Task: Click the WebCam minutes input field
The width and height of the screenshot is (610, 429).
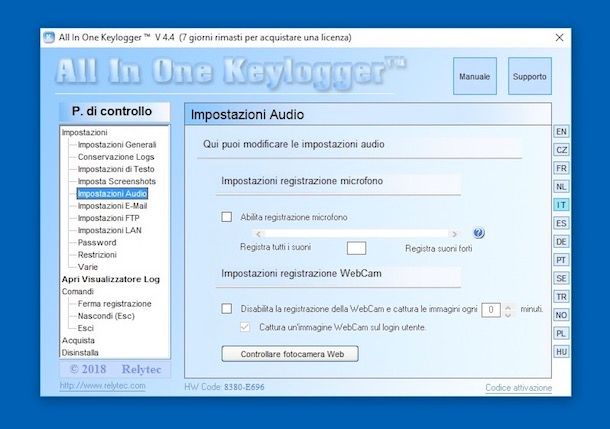Action: click(491, 310)
